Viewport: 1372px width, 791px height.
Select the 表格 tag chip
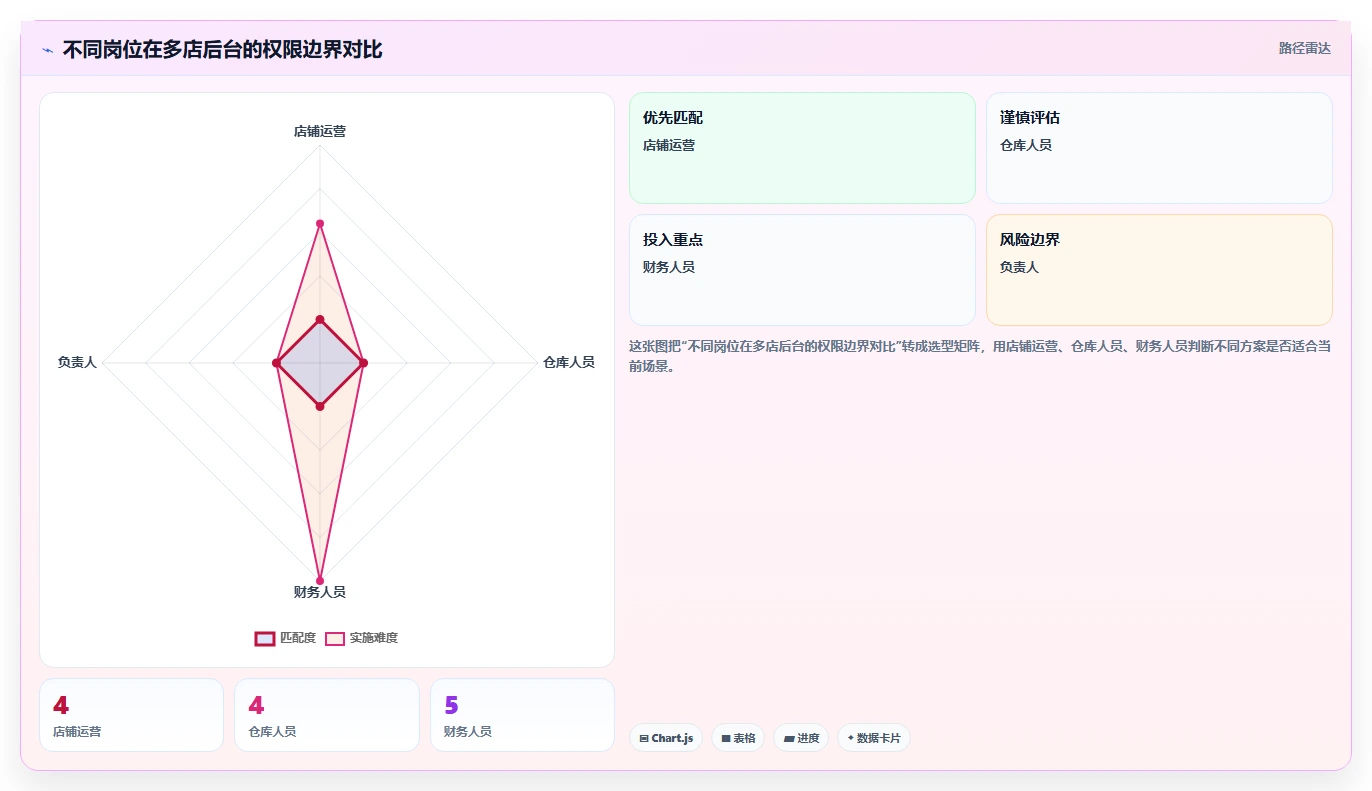738,738
